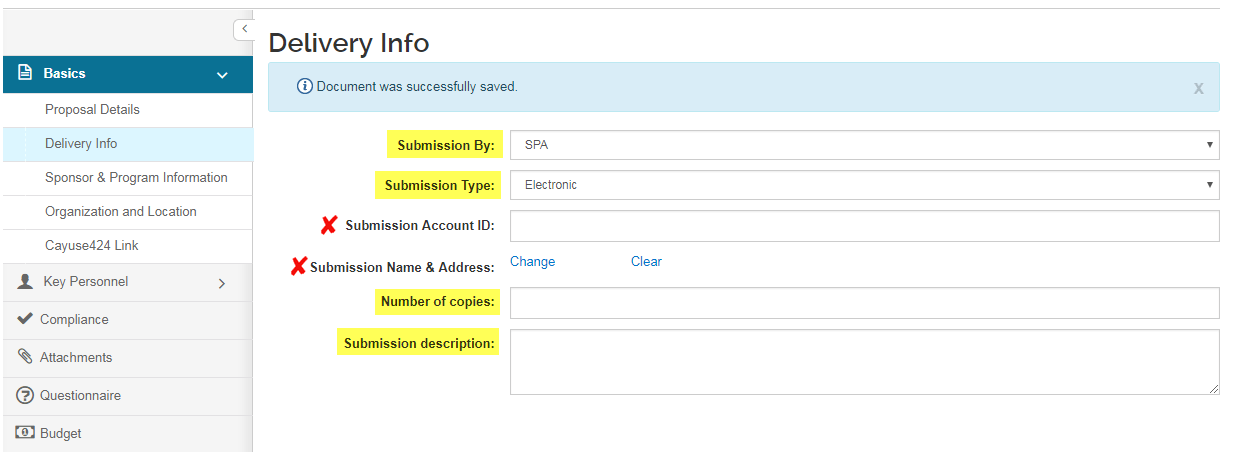Click the Questionnaire question mark icon
1233x452 pixels.
tap(26, 395)
